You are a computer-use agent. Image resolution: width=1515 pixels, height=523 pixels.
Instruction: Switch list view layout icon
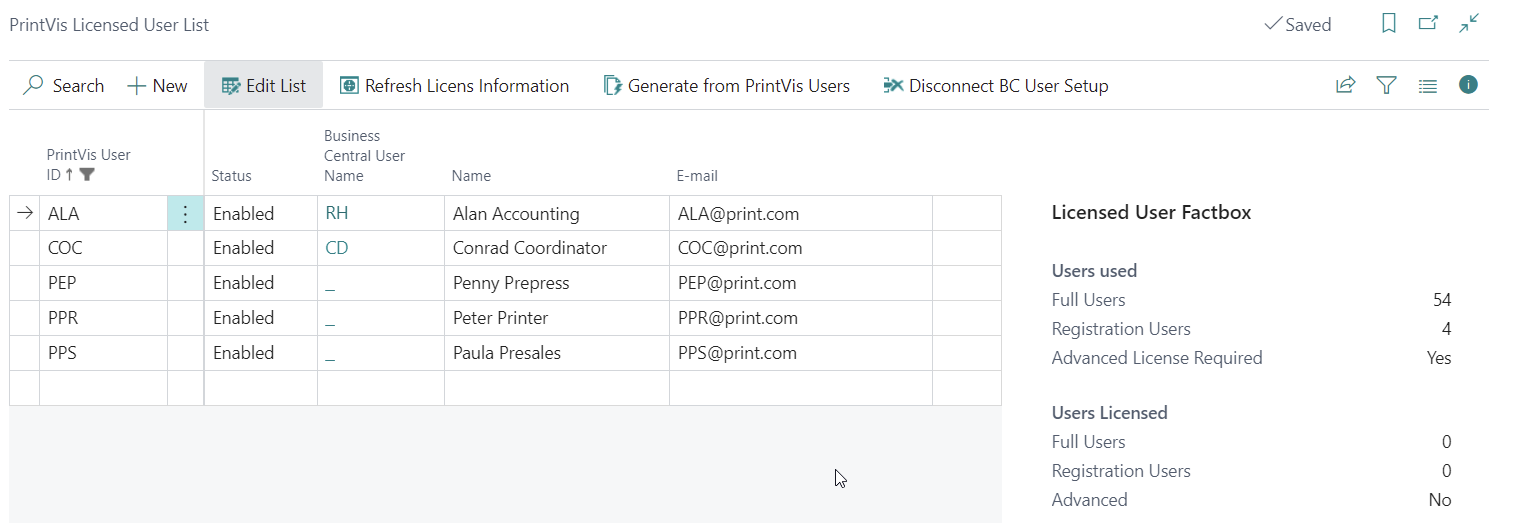[1428, 86]
